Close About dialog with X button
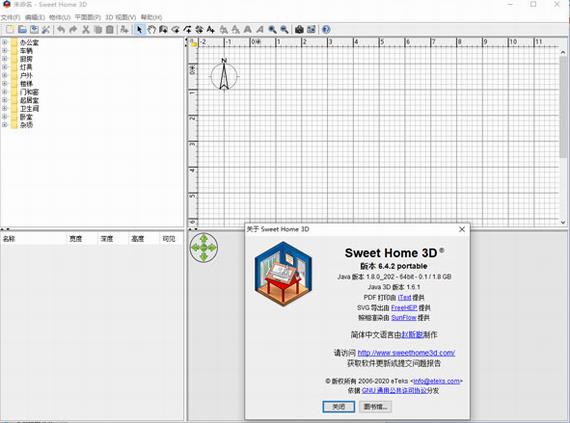The height and width of the screenshot is (423, 570). [462, 229]
